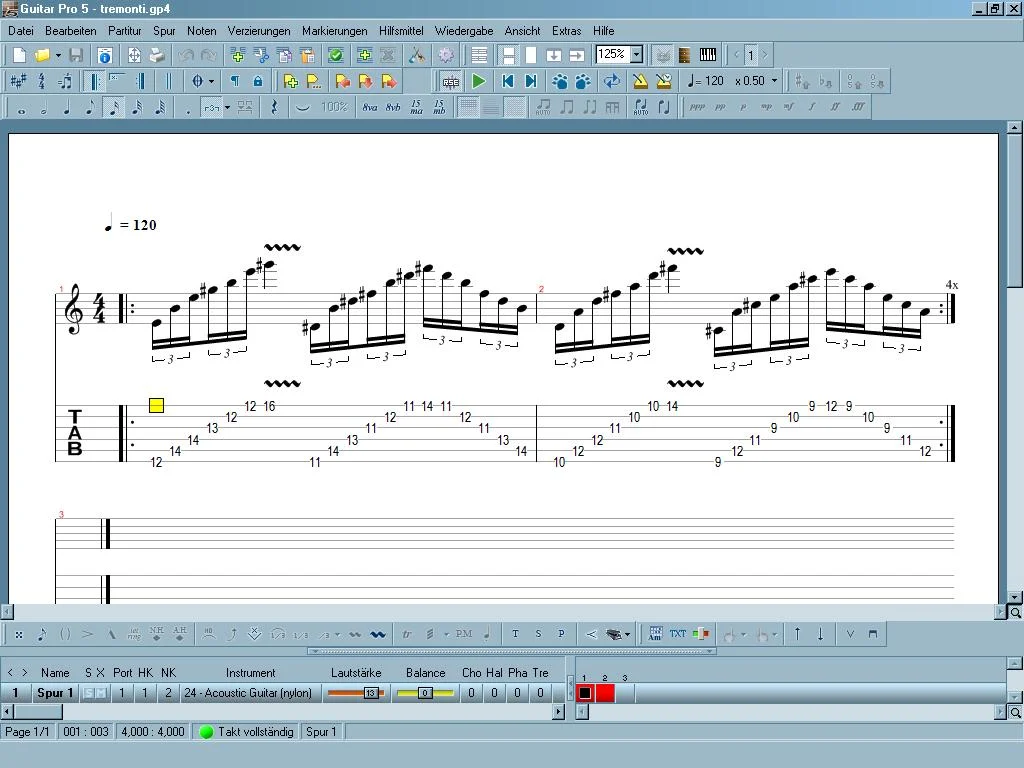Open the Verzierungen menu
The height and width of the screenshot is (768, 1024).
(259, 31)
